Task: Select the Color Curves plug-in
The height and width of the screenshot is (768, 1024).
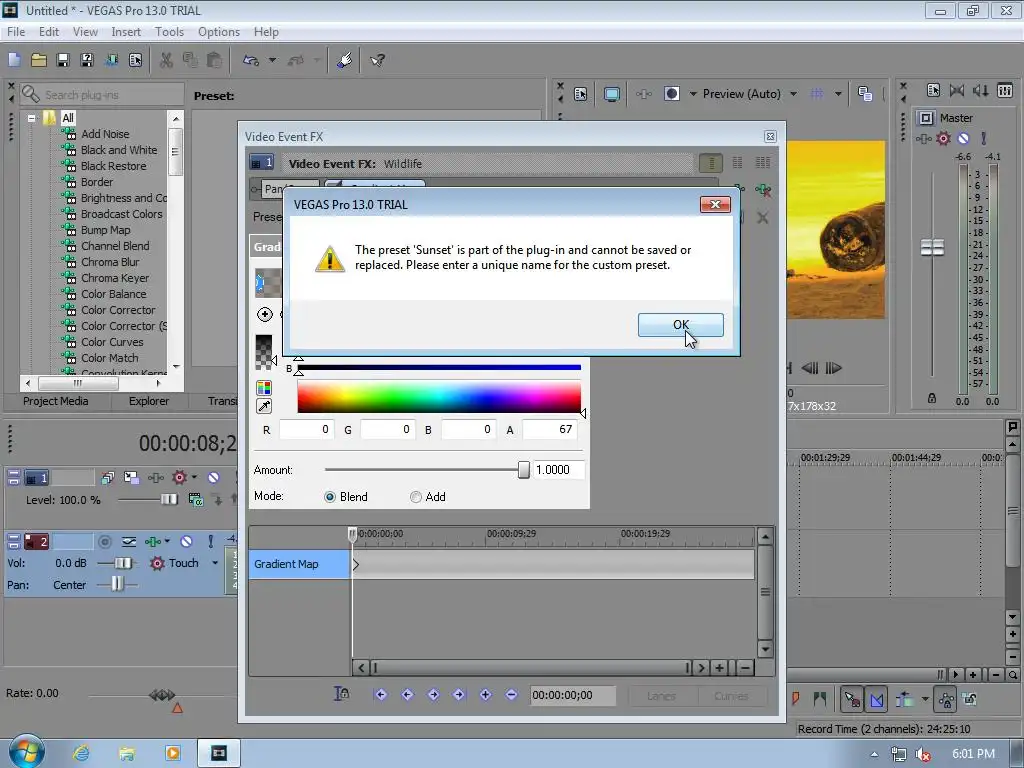Action: click(x=112, y=342)
